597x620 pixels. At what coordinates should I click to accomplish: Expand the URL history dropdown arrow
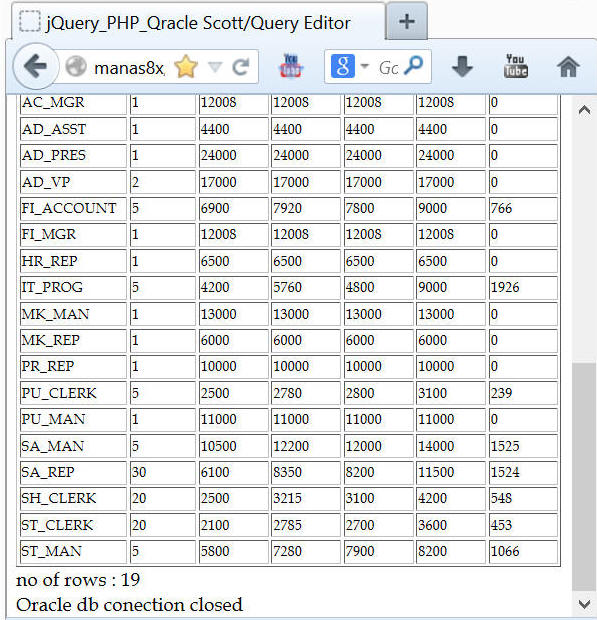(x=215, y=67)
